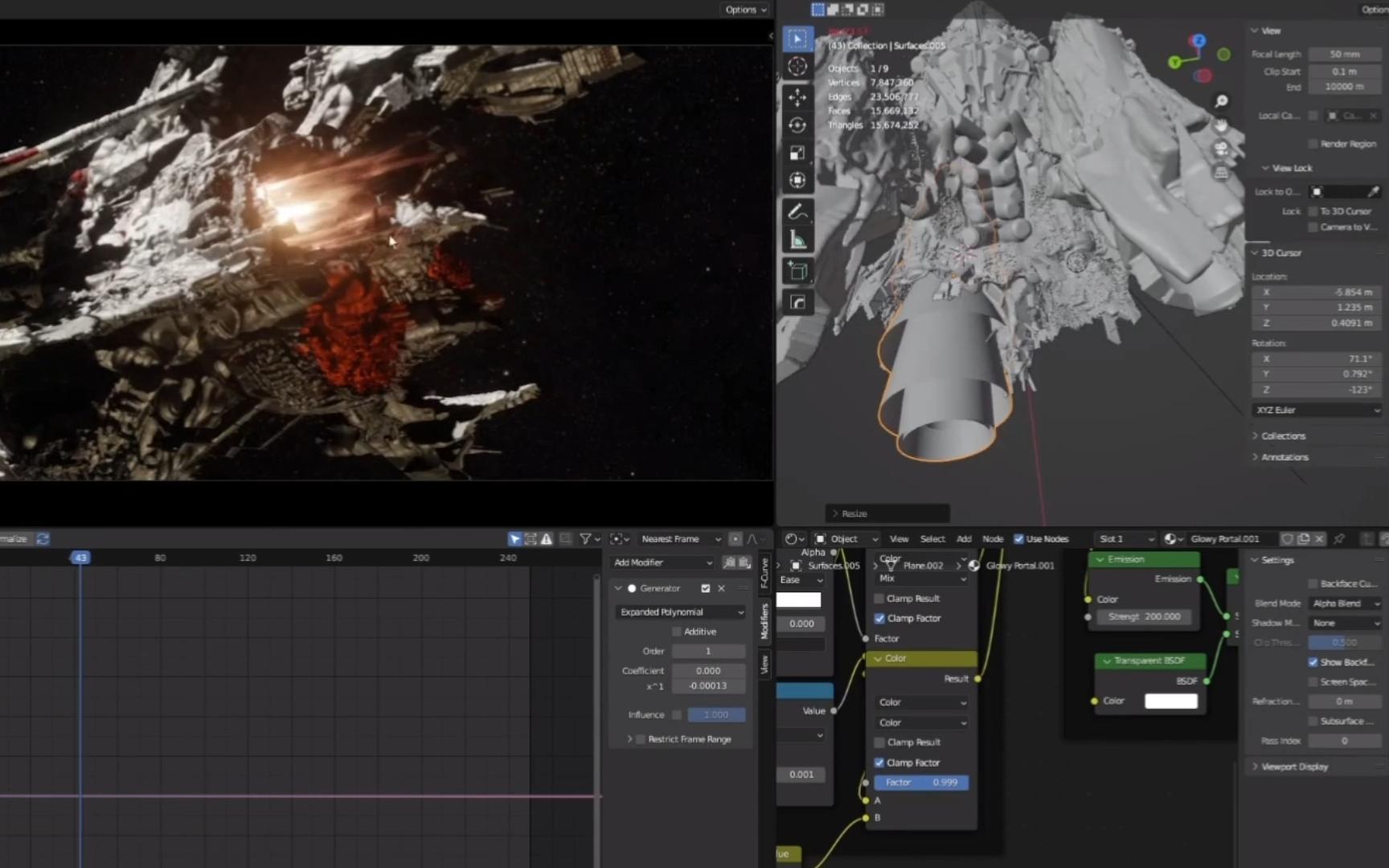
Task: Pick the Annotate pencil tool
Action: click(x=797, y=212)
